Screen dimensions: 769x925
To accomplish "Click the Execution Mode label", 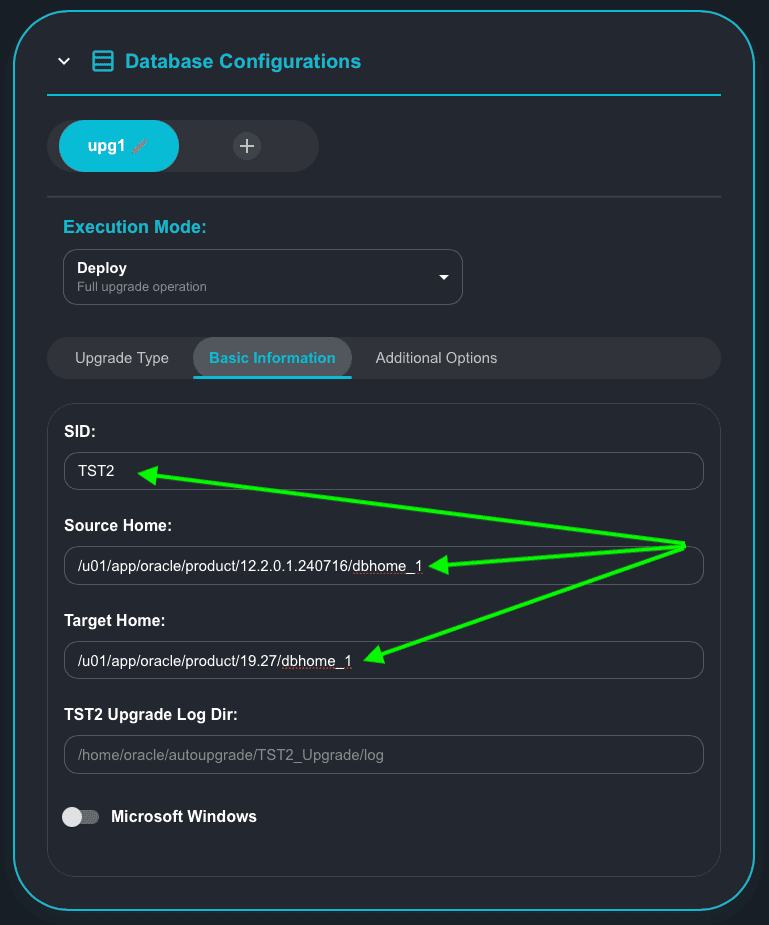I will point(135,227).
